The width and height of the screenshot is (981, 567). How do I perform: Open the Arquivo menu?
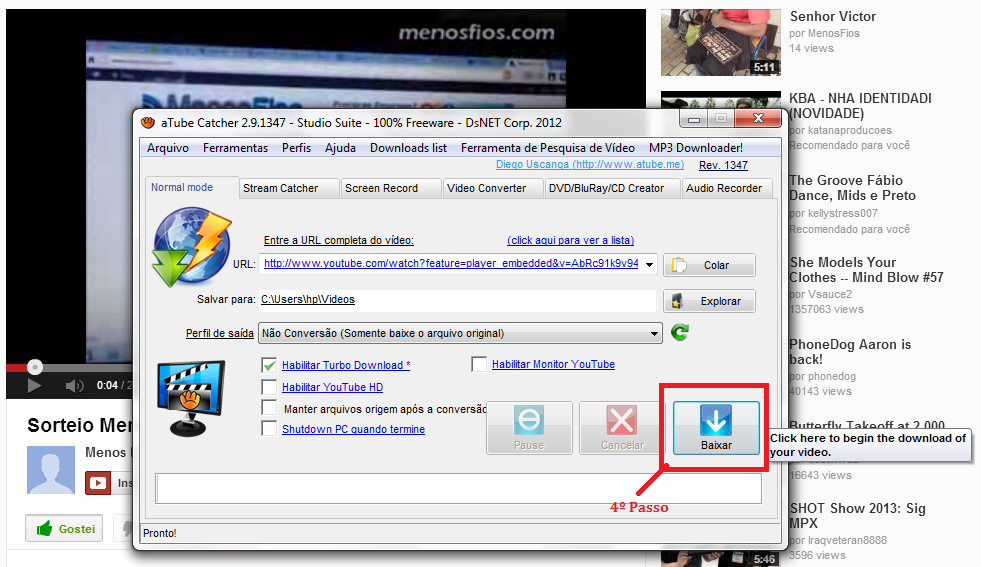tap(168, 148)
